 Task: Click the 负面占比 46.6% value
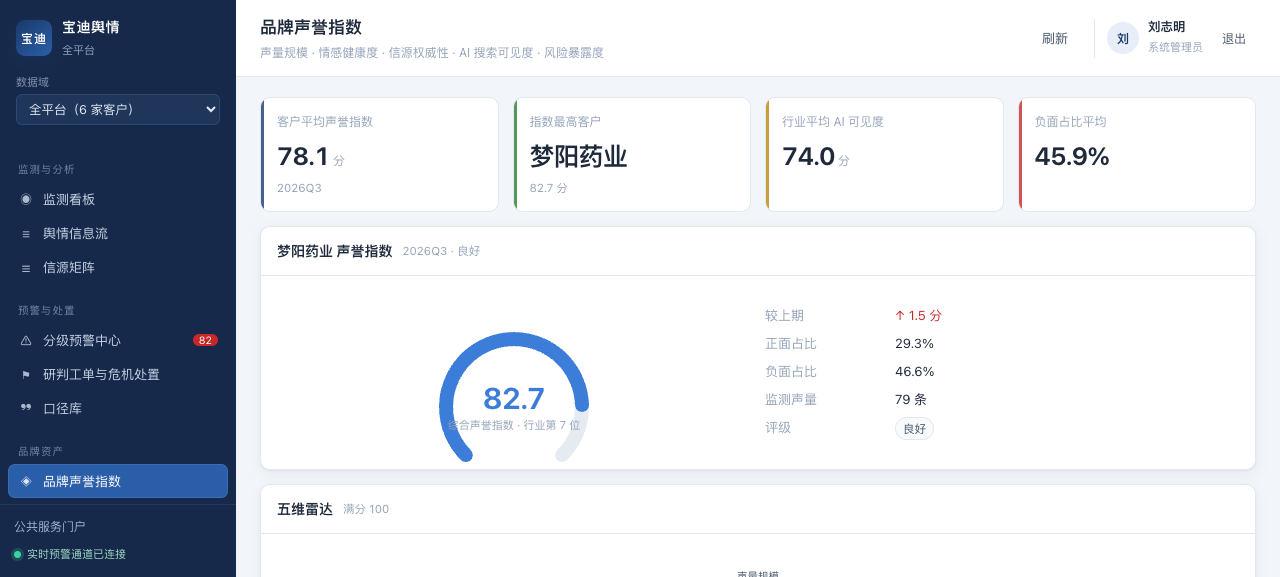[x=914, y=371]
